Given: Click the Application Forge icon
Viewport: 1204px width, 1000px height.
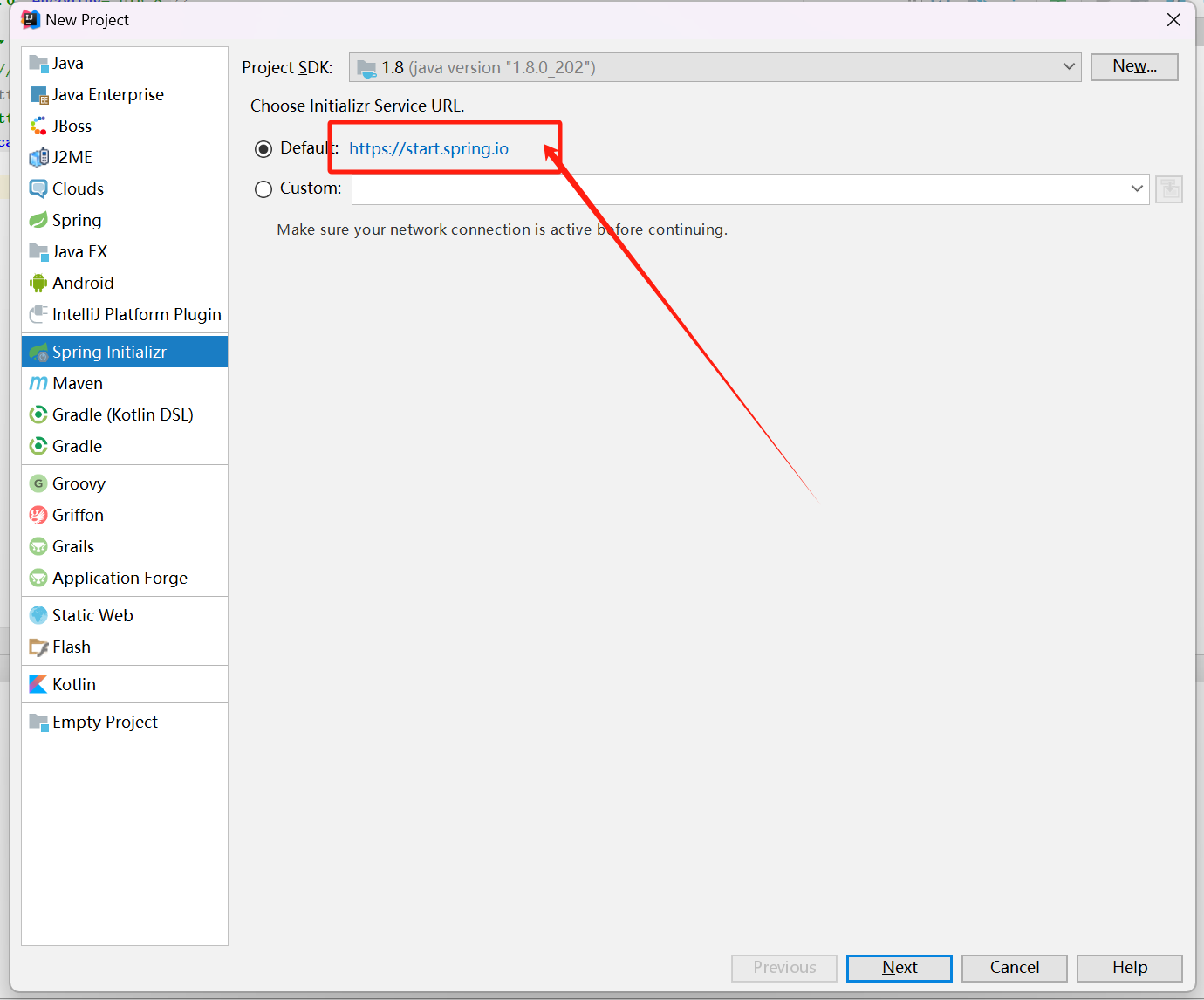Looking at the screenshot, I should tap(38, 578).
